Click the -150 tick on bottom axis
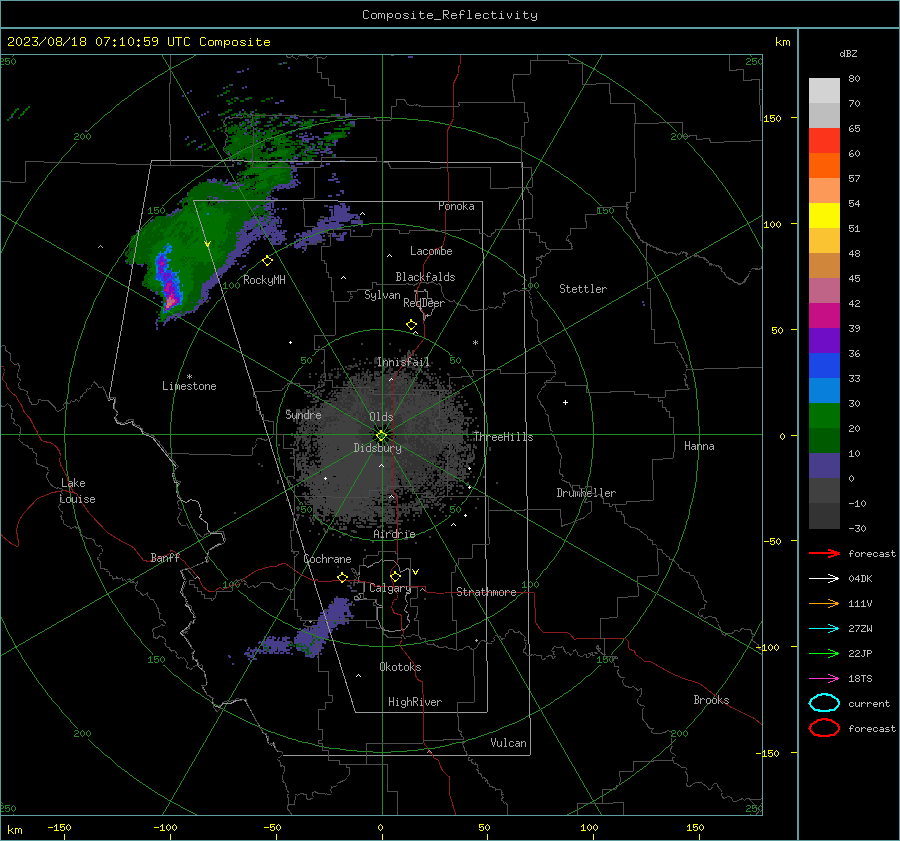This screenshot has height=841, width=900. point(59,827)
